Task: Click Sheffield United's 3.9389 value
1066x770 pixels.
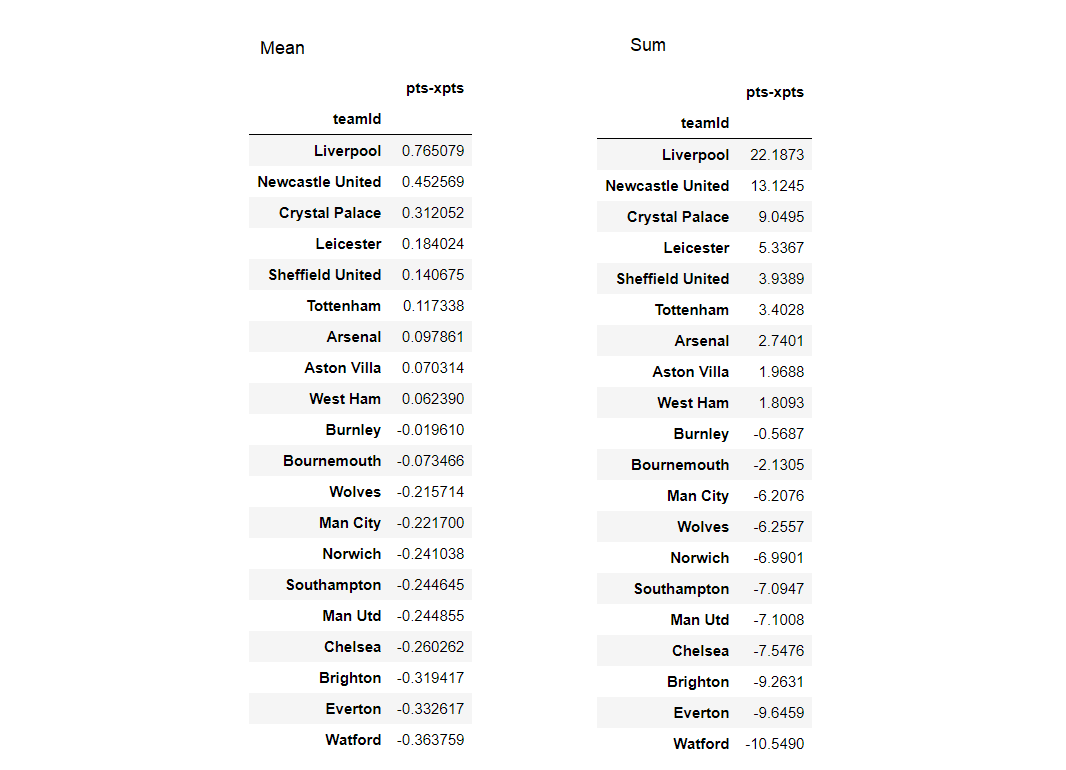Action: (x=781, y=279)
